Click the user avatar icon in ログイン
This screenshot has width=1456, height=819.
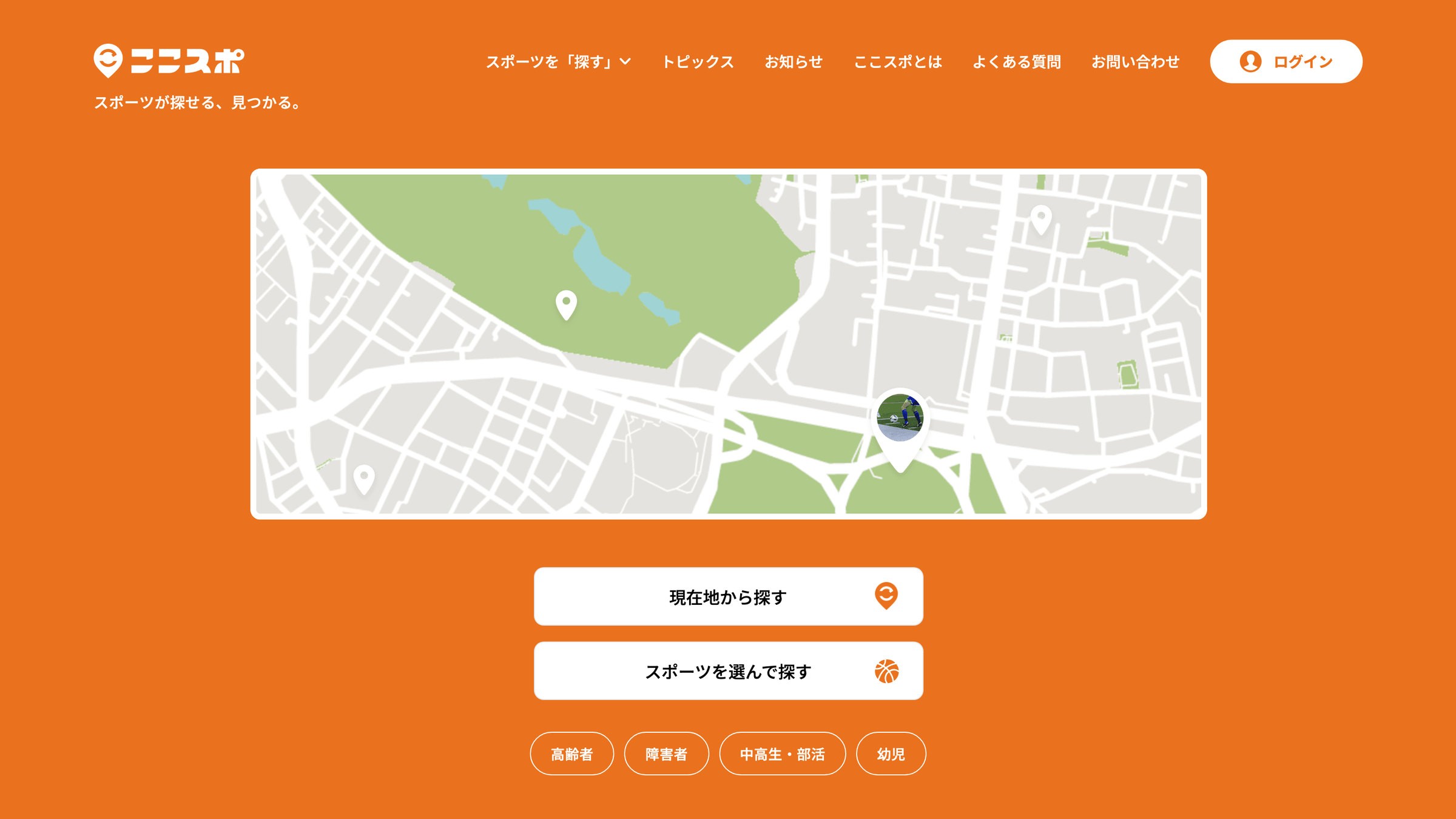1250,61
